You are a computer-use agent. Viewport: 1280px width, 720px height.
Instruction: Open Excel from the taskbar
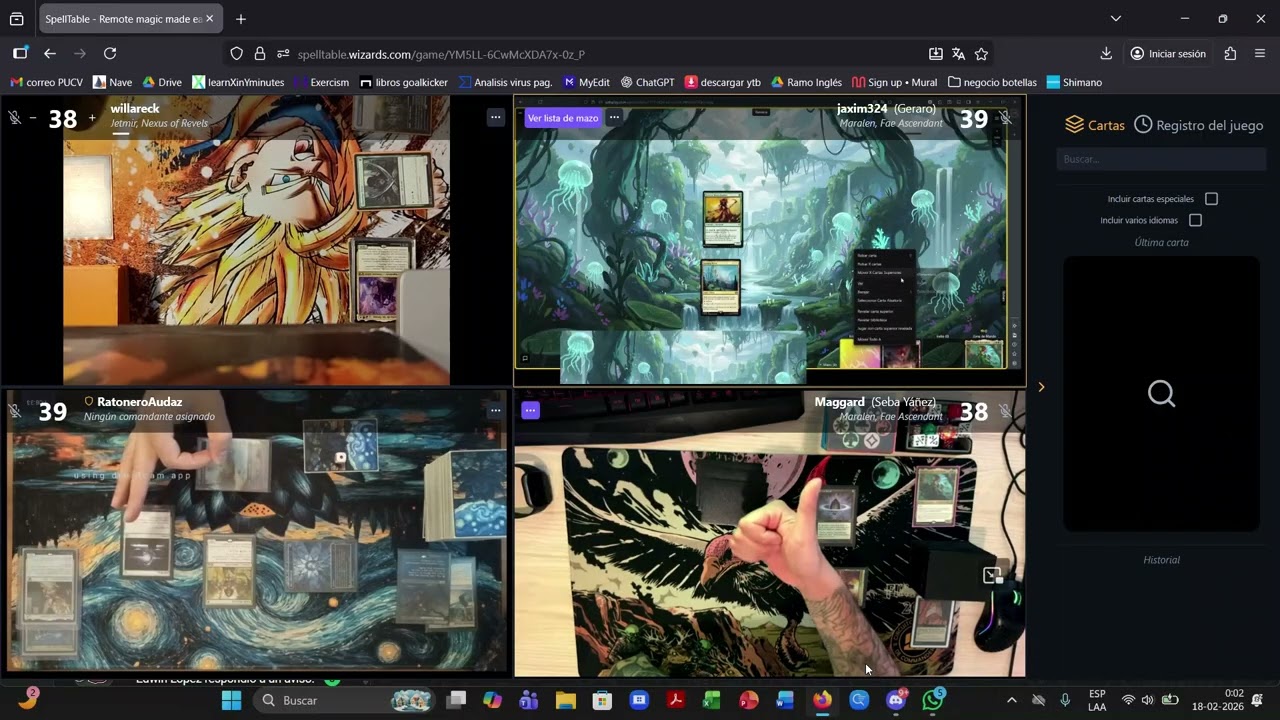pyautogui.click(x=712, y=700)
